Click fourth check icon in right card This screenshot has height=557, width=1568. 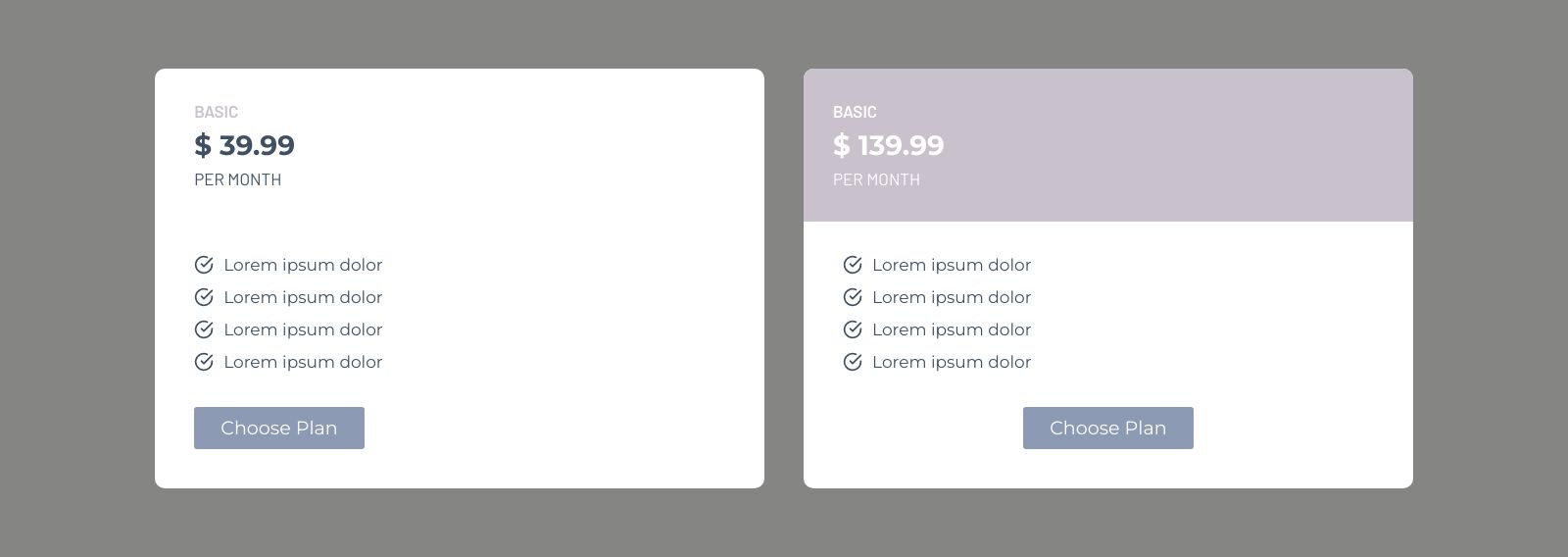[853, 362]
